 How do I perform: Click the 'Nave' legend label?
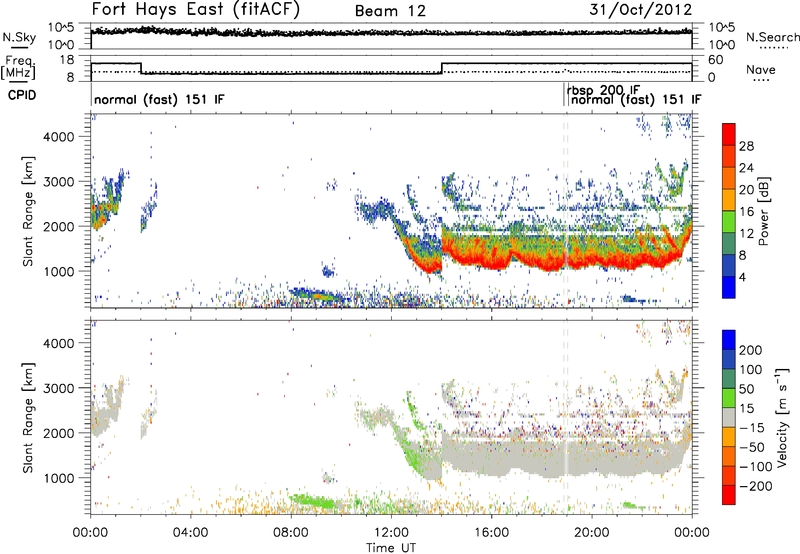pos(761,70)
